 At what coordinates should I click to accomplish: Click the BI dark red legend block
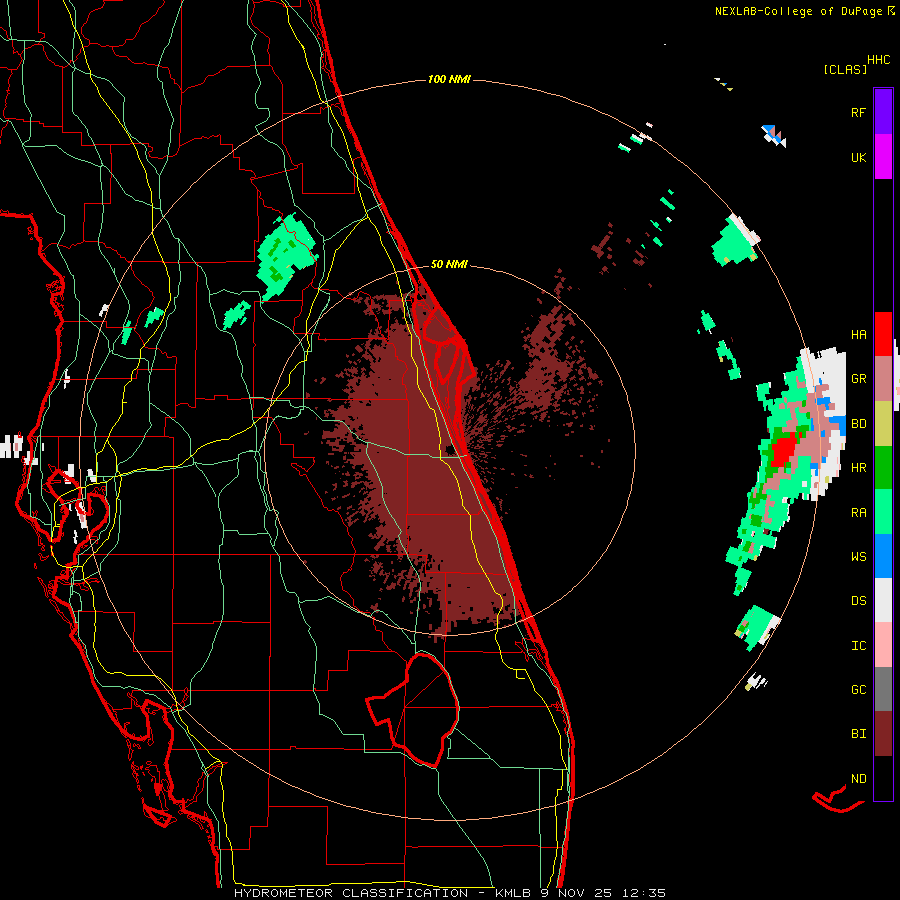click(883, 734)
